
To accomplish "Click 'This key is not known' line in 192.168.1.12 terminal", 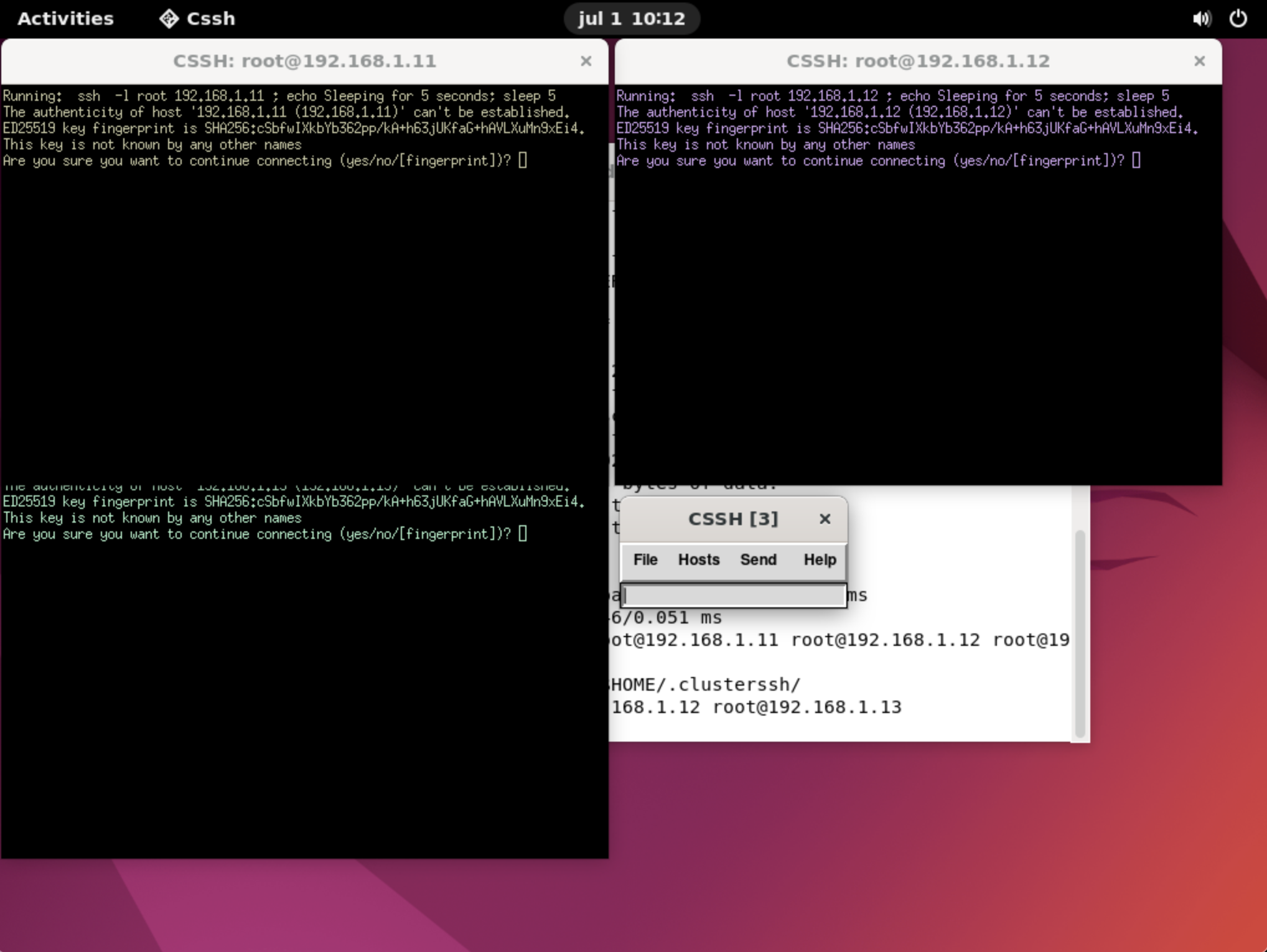I will pyautogui.click(x=765, y=144).
